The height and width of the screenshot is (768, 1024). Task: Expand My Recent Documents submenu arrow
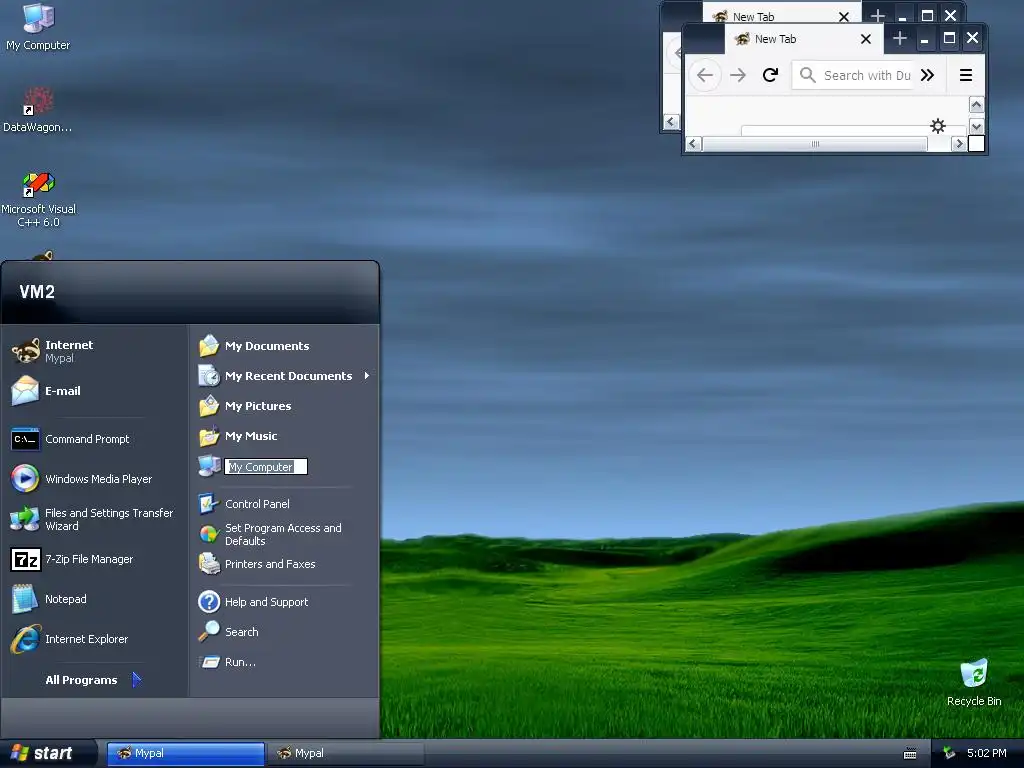point(366,376)
